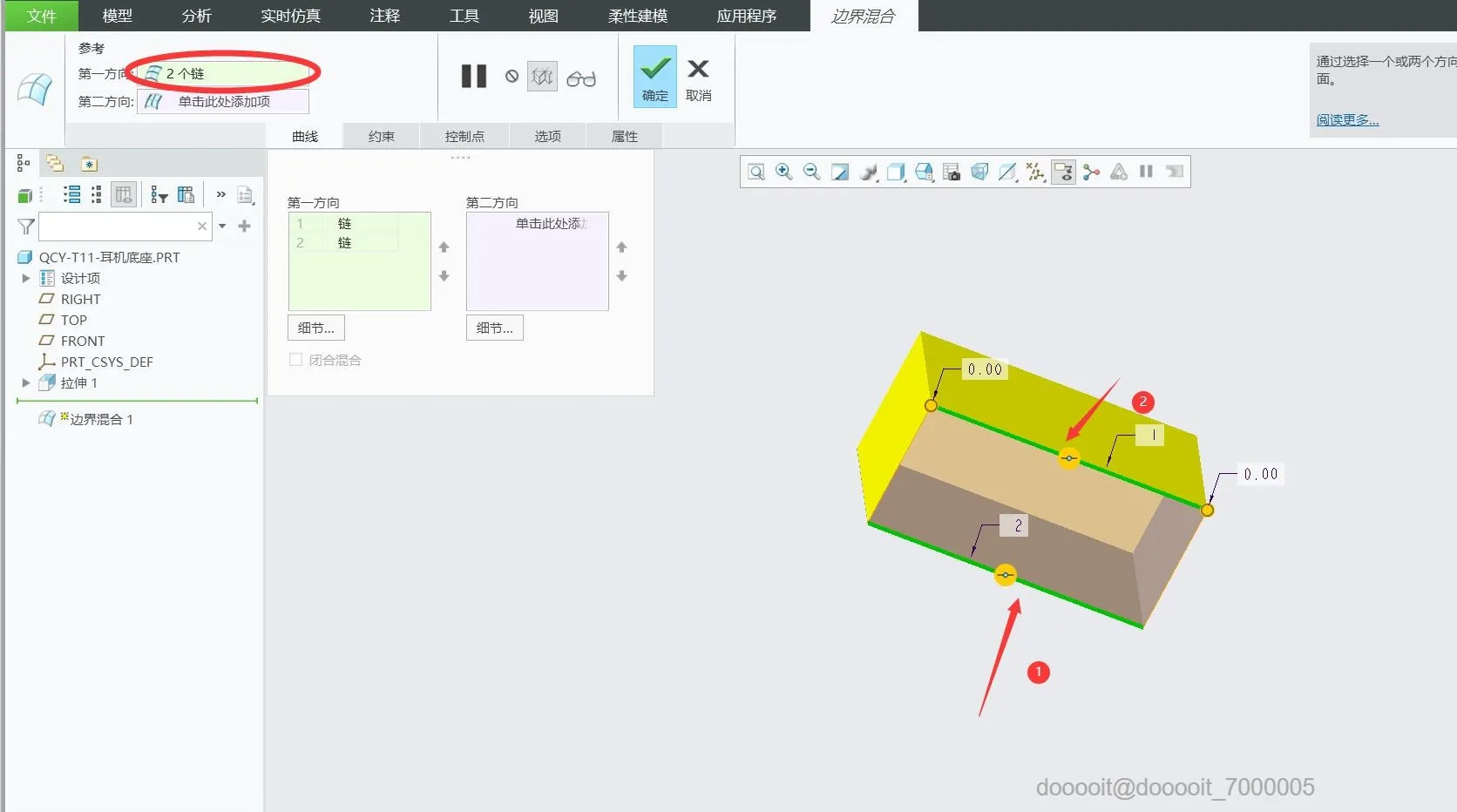The height and width of the screenshot is (812, 1457).
Task: Click the green checkmark 确定 button
Action: click(655, 77)
